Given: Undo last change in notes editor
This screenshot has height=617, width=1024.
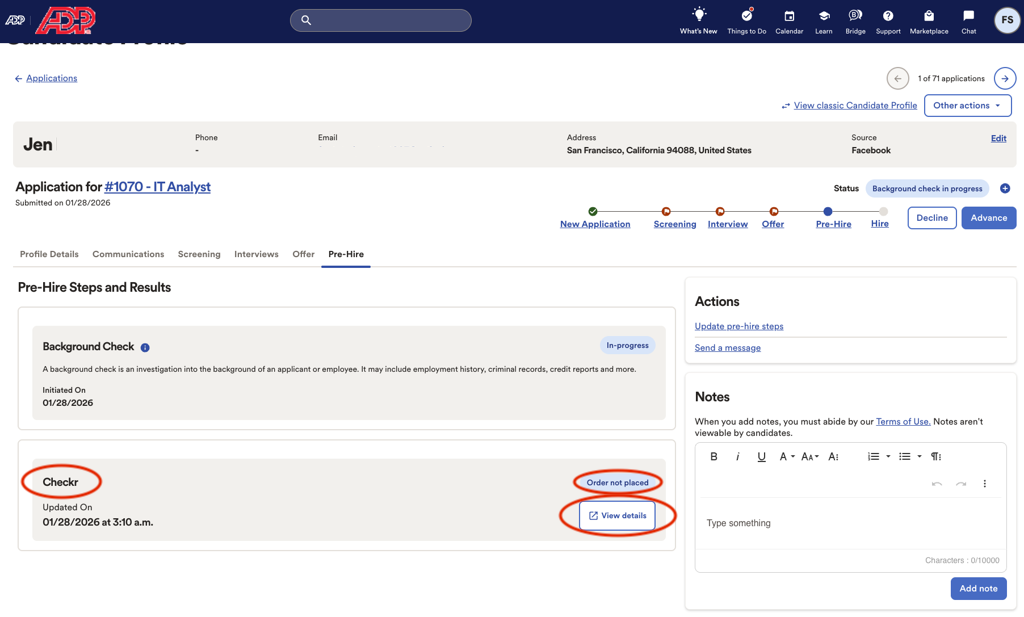Looking at the screenshot, I should pyautogui.click(x=936, y=484).
